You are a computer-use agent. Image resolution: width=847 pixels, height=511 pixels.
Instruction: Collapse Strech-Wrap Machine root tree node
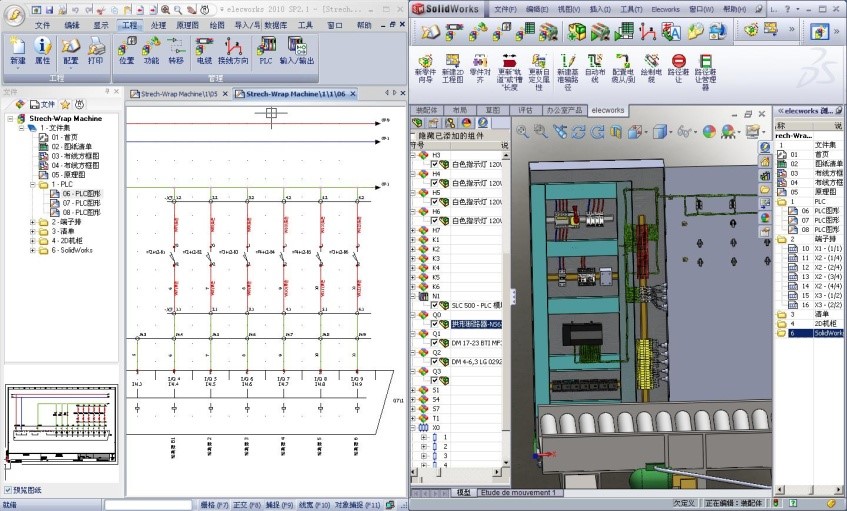click(x=10, y=119)
